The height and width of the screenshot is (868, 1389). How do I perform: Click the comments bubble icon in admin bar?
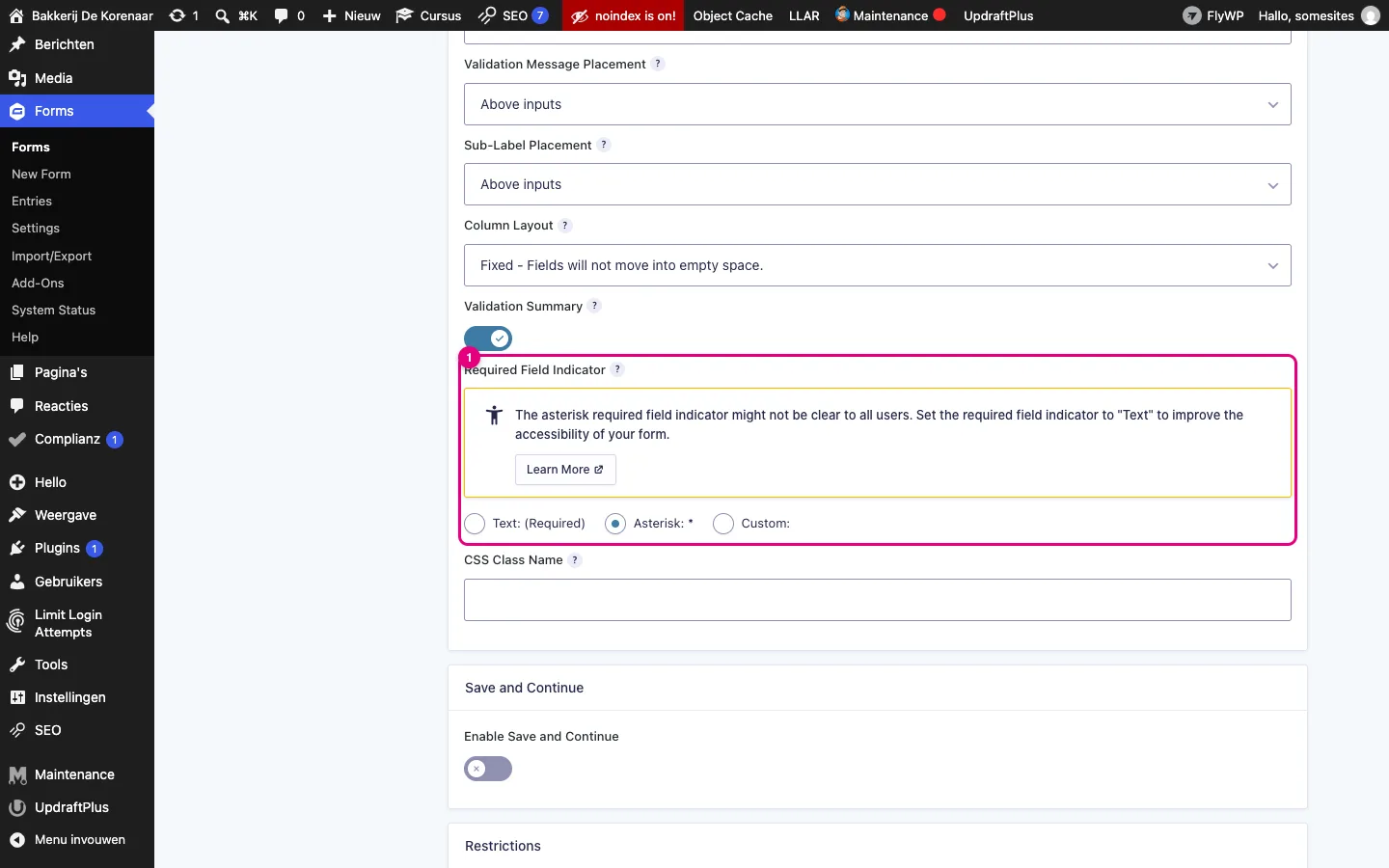tap(282, 15)
